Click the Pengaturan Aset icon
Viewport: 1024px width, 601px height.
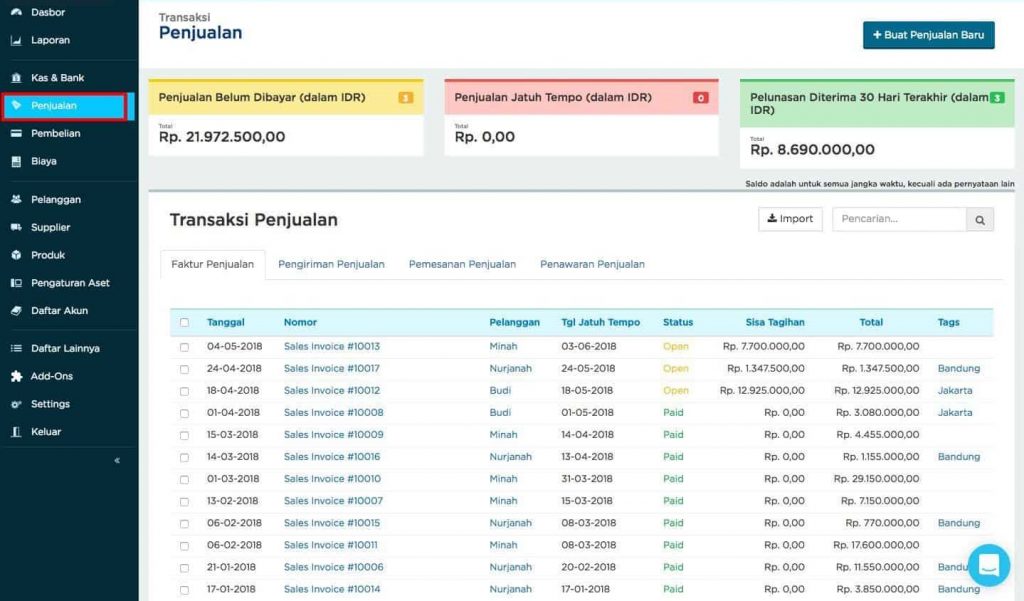[16, 283]
